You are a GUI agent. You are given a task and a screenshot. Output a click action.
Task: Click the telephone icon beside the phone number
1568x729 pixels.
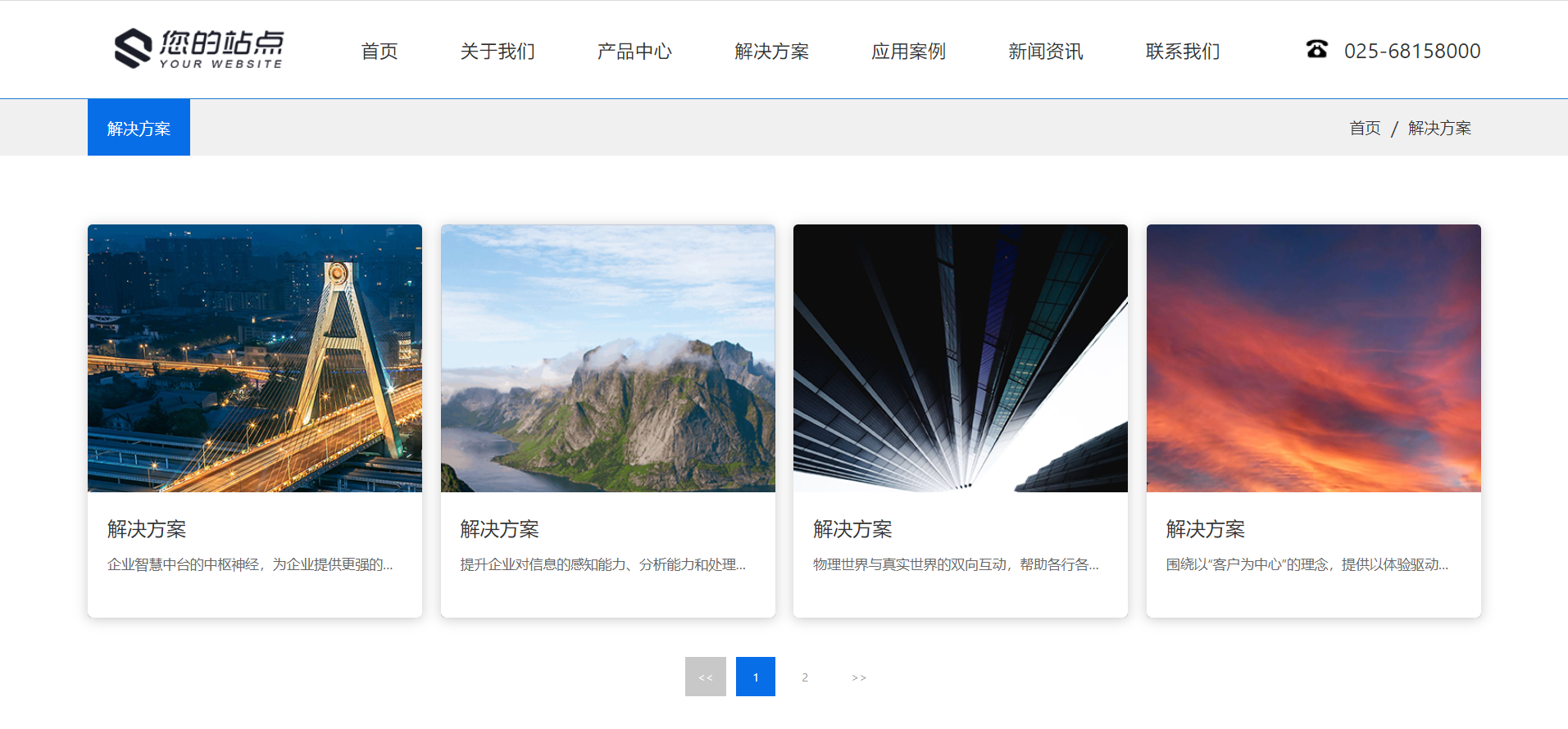(1316, 50)
